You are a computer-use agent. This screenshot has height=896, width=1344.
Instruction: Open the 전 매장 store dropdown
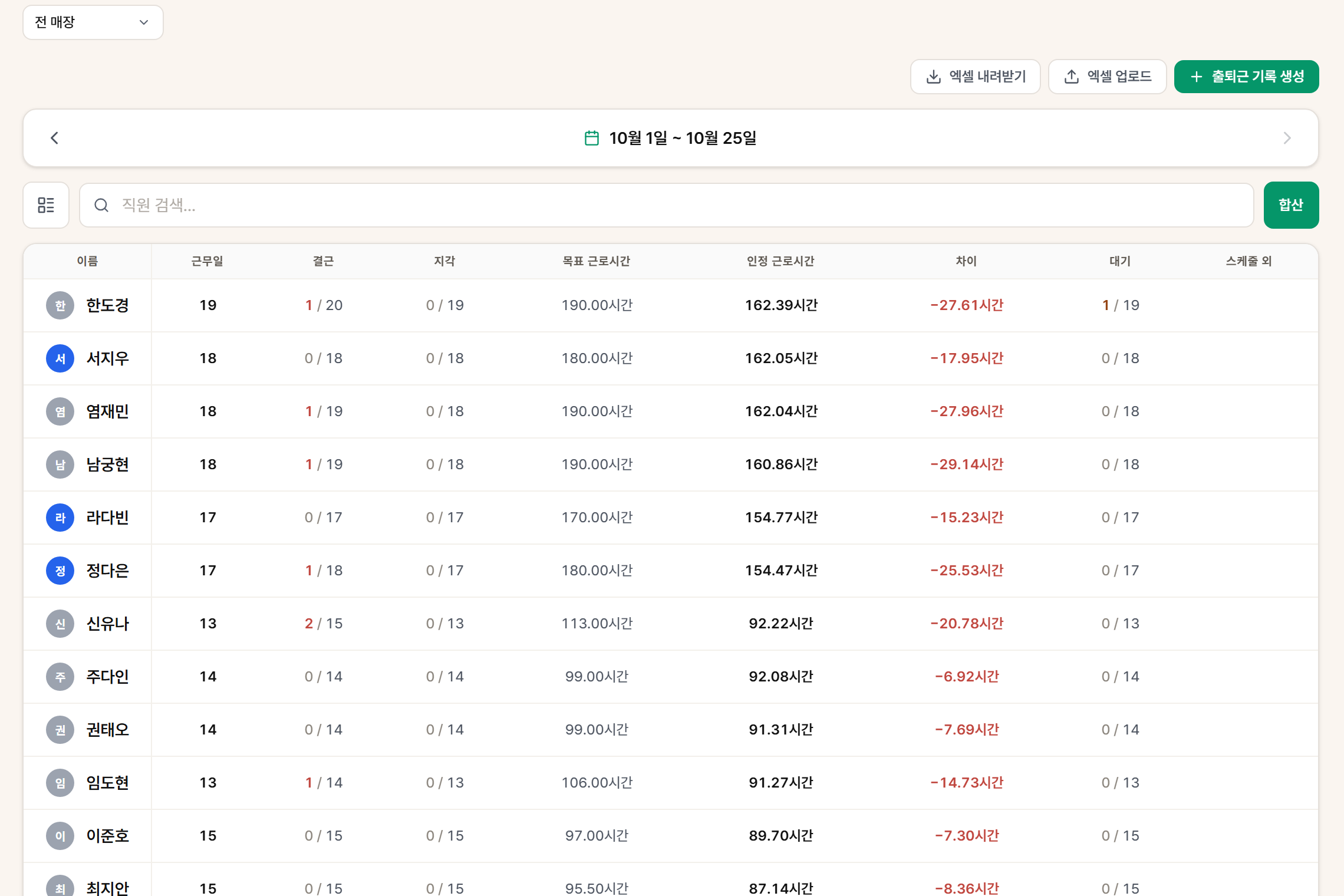(x=93, y=22)
